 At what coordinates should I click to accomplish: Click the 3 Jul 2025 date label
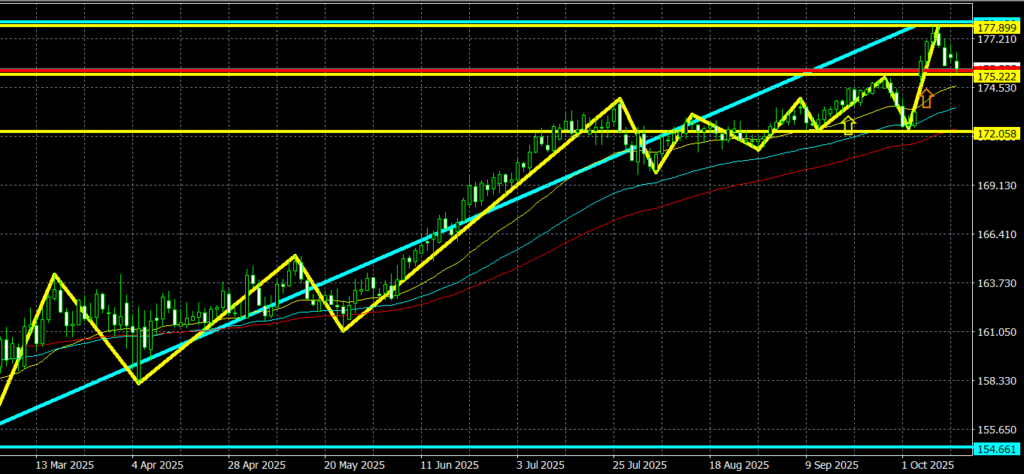[x=543, y=465]
